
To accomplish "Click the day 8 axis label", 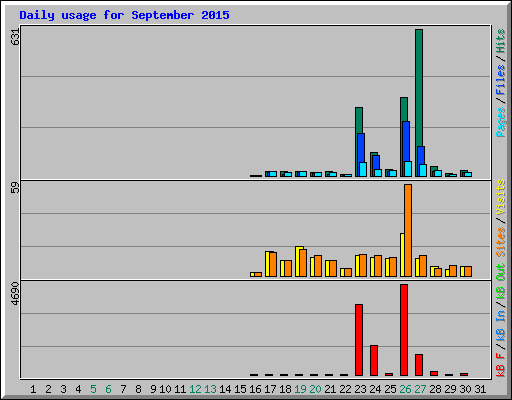I will click(138, 389).
